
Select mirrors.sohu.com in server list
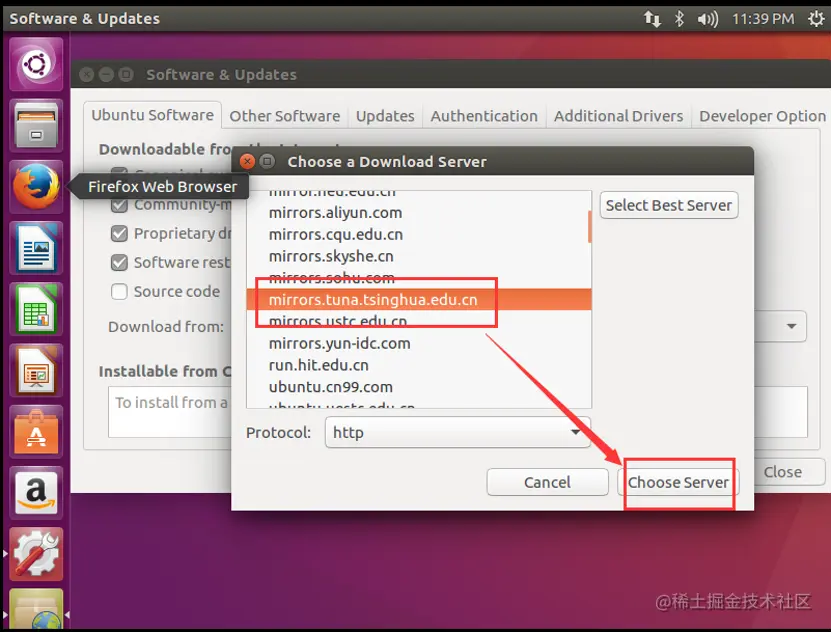tap(419, 278)
